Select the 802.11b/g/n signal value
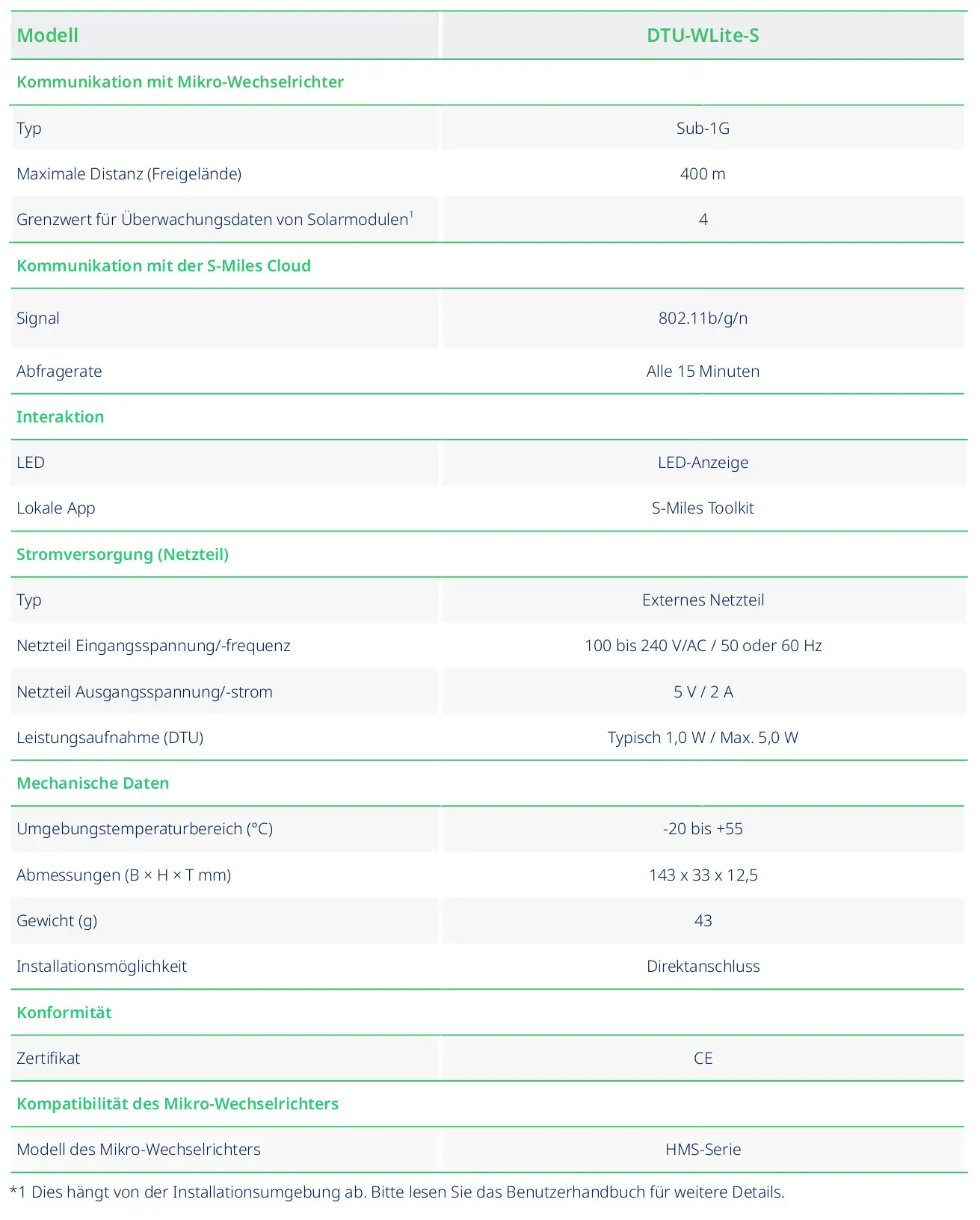 [703, 318]
